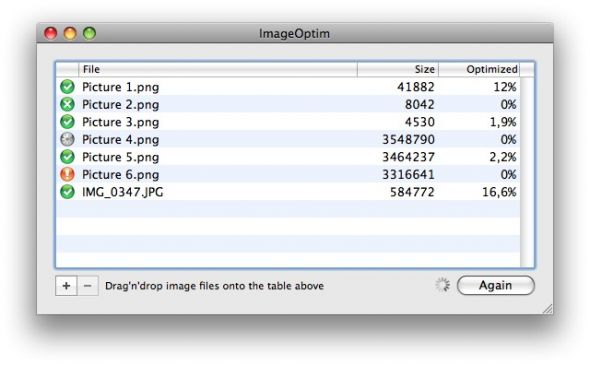The height and width of the screenshot is (365, 590).
Task: Remove selection with the minus button
Action: click(x=88, y=286)
